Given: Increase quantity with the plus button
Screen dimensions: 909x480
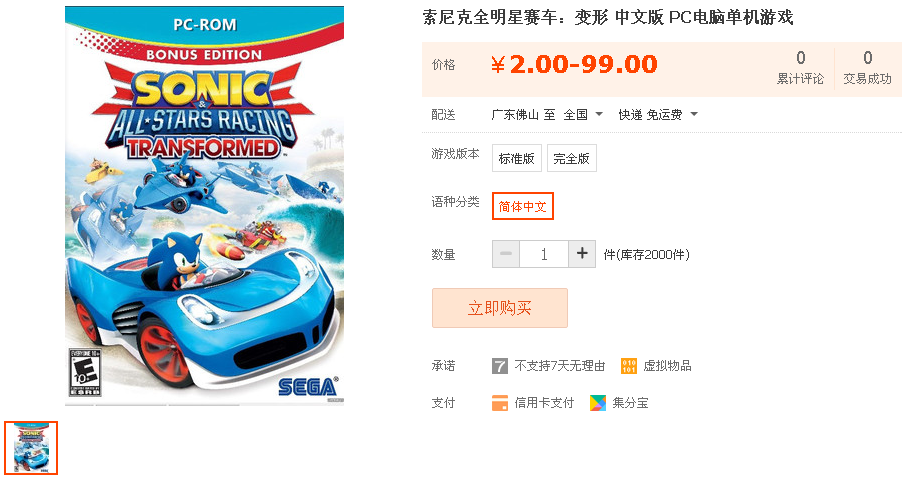Looking at the screenshot, I should [582, 254].
